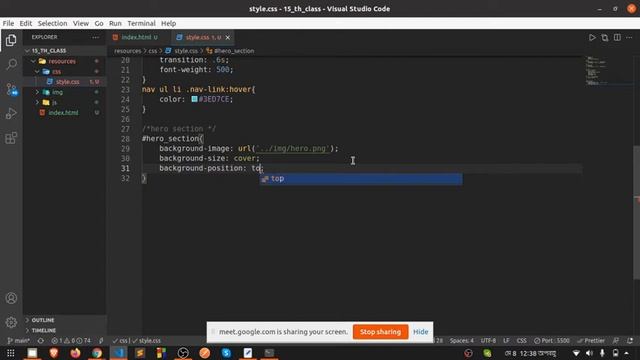Click the editor vertical scrollbar
This screenshot has height=360, width=640.
tap(636, 212)
